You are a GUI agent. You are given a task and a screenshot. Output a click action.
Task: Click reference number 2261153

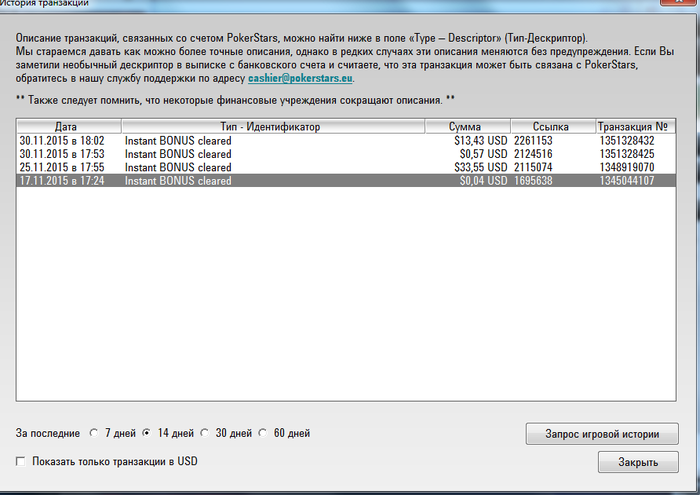(533, 141)
